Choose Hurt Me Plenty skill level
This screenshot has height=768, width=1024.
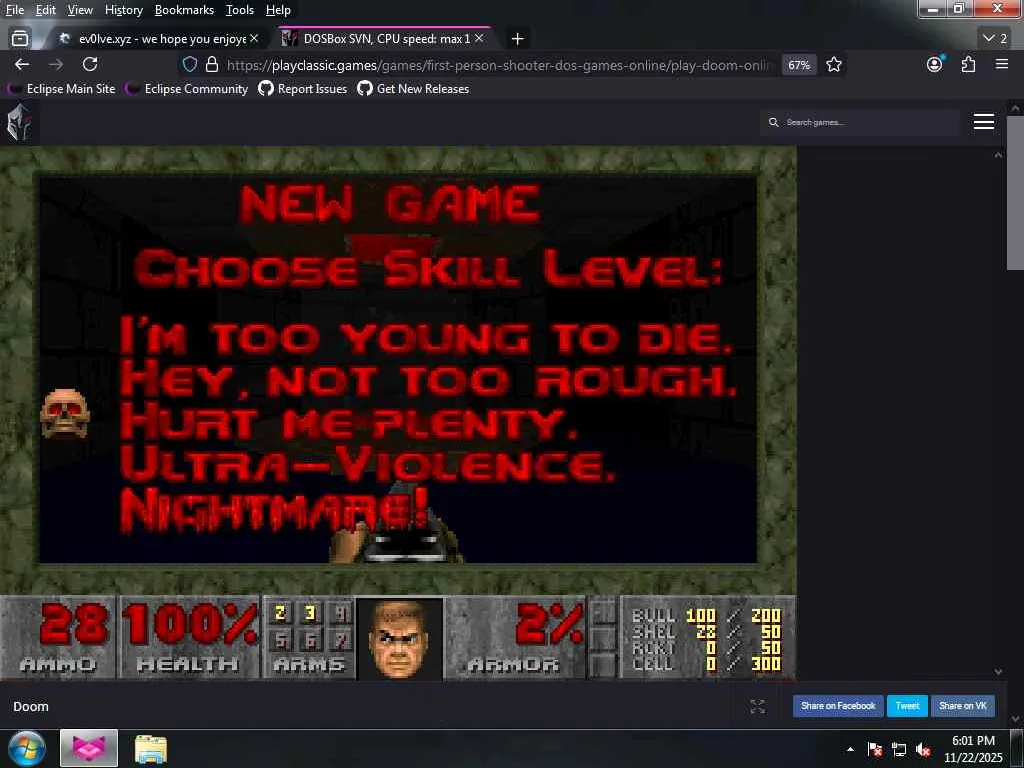pyautogui.click(x=349, y=422)
